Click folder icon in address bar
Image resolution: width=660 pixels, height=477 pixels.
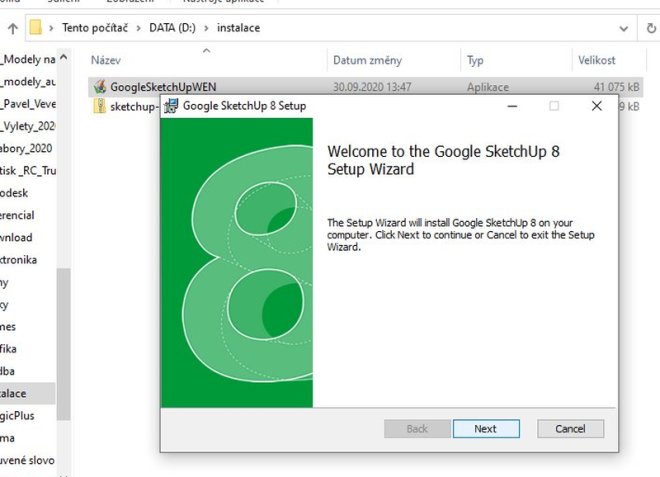pyautogui.click(x=35, y=28)
